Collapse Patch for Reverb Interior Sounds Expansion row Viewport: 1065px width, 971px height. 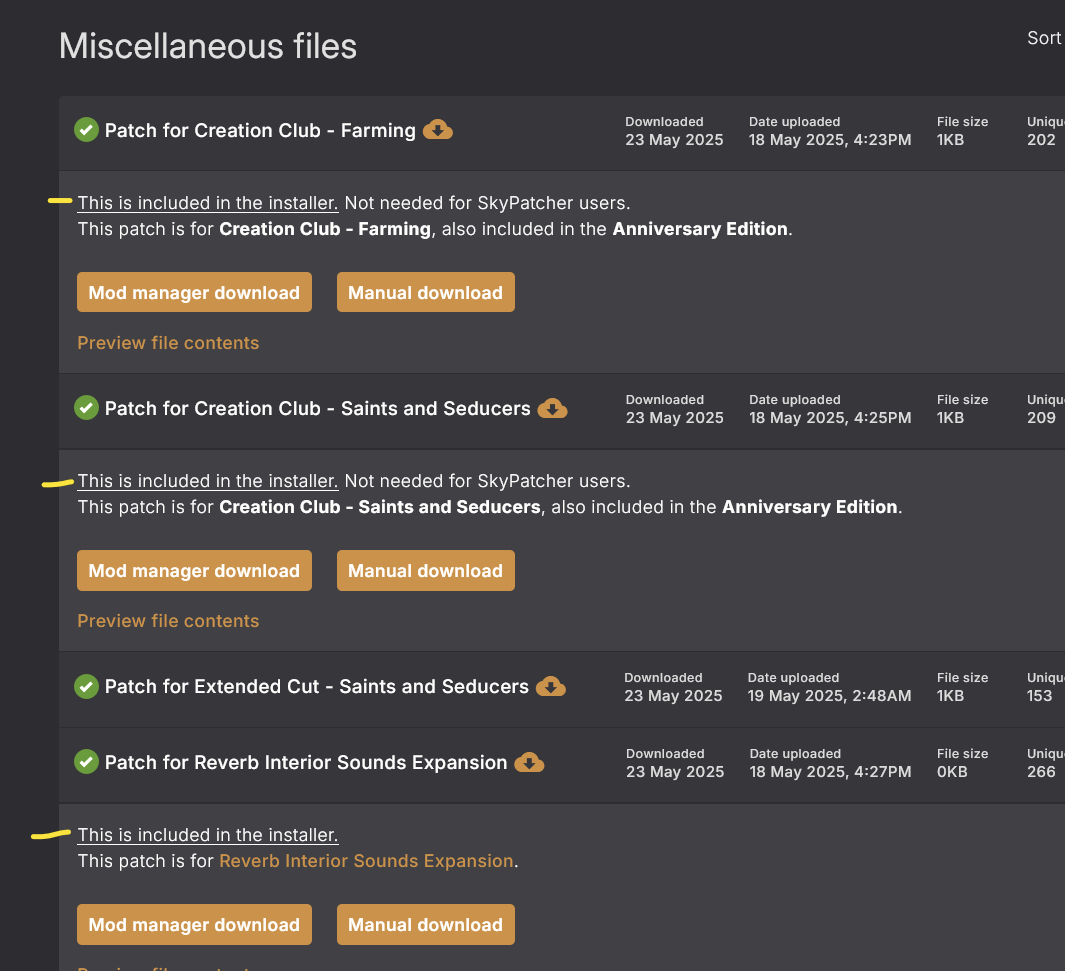tap(305, 763)
